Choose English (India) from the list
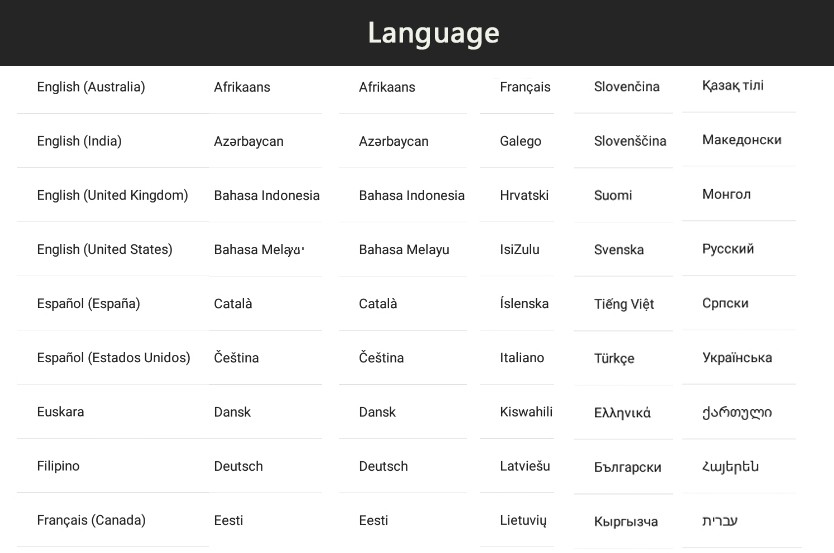 [x=112, y=141]
